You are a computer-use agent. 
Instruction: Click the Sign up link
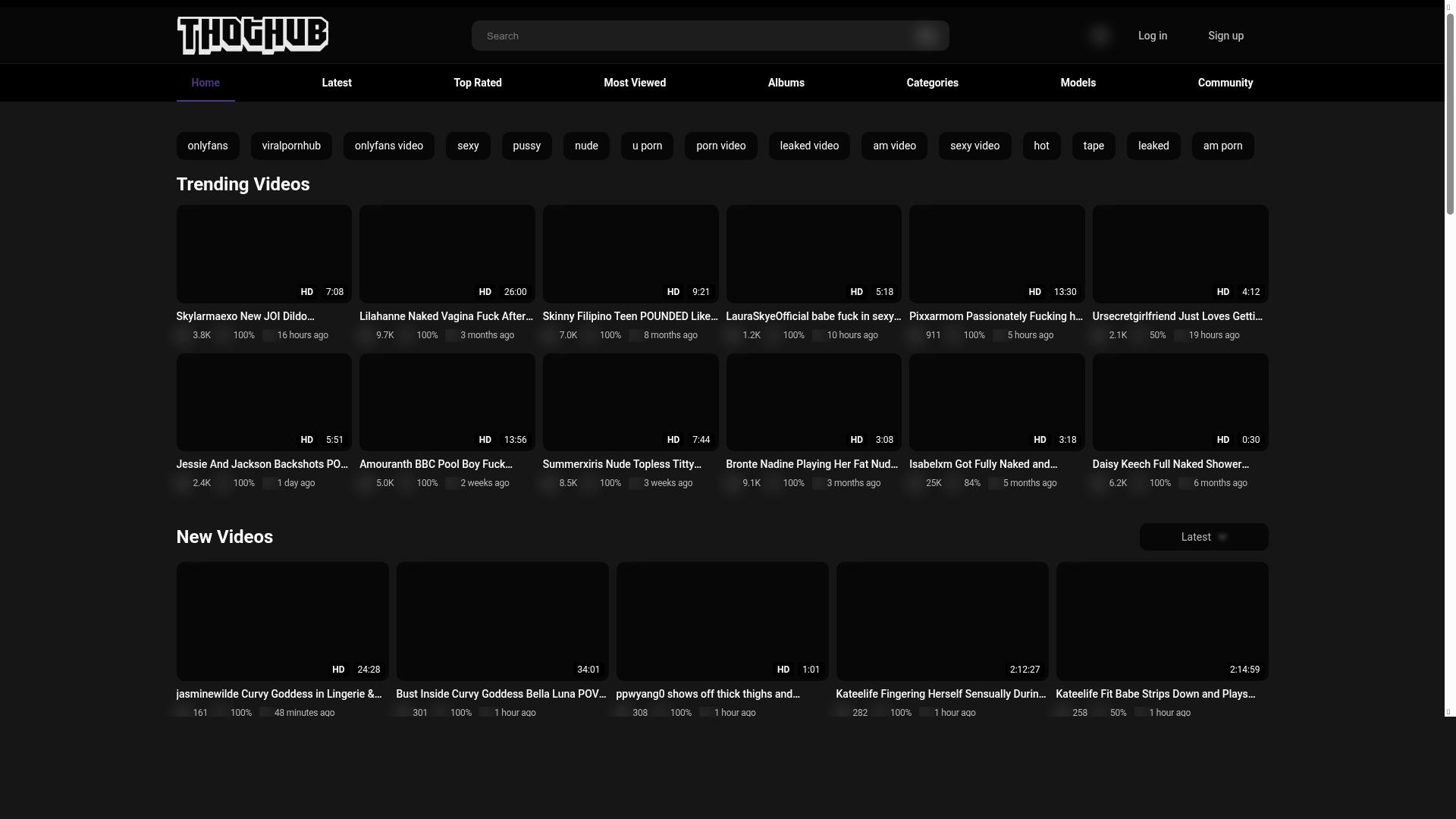pyautogui.click(x=1225, y=36)
